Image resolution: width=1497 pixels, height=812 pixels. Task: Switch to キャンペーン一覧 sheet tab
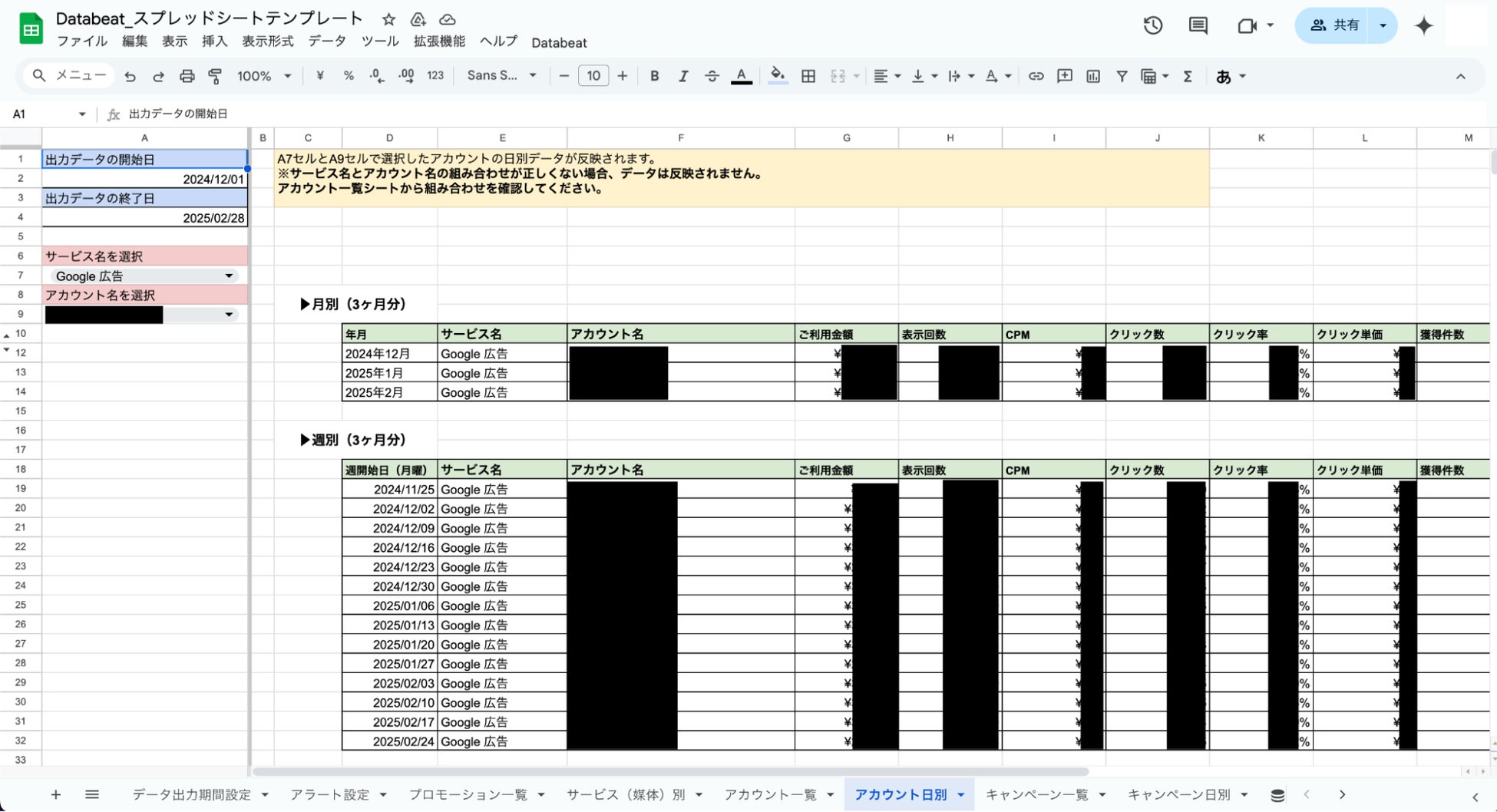coord(1037,795)
